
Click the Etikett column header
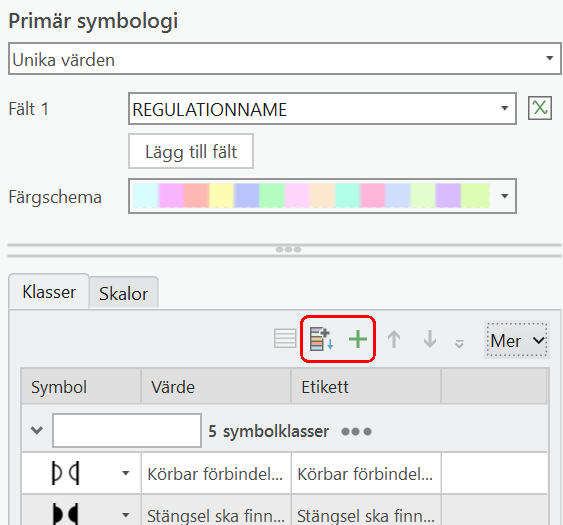(x=366, y=387)
